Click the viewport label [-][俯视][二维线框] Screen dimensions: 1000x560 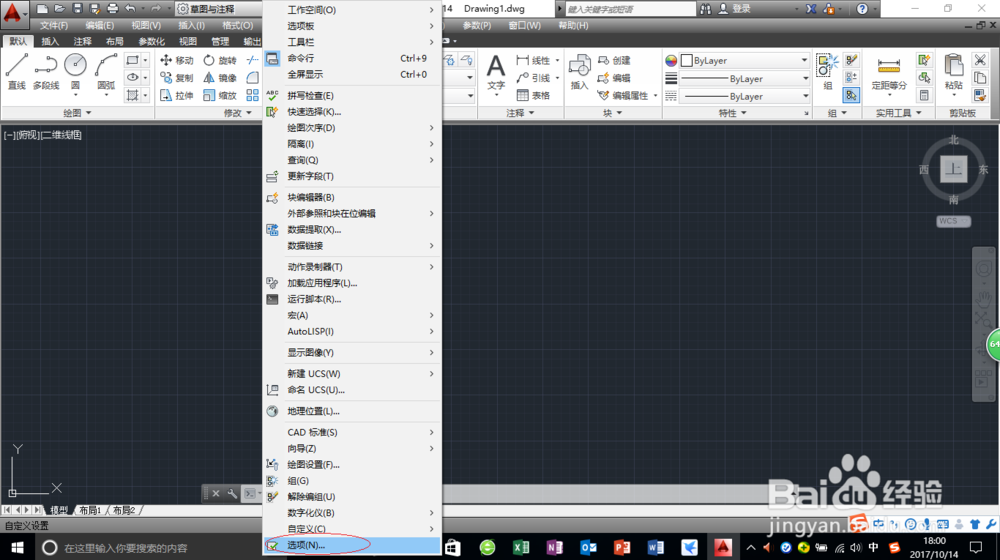(43, 135)
